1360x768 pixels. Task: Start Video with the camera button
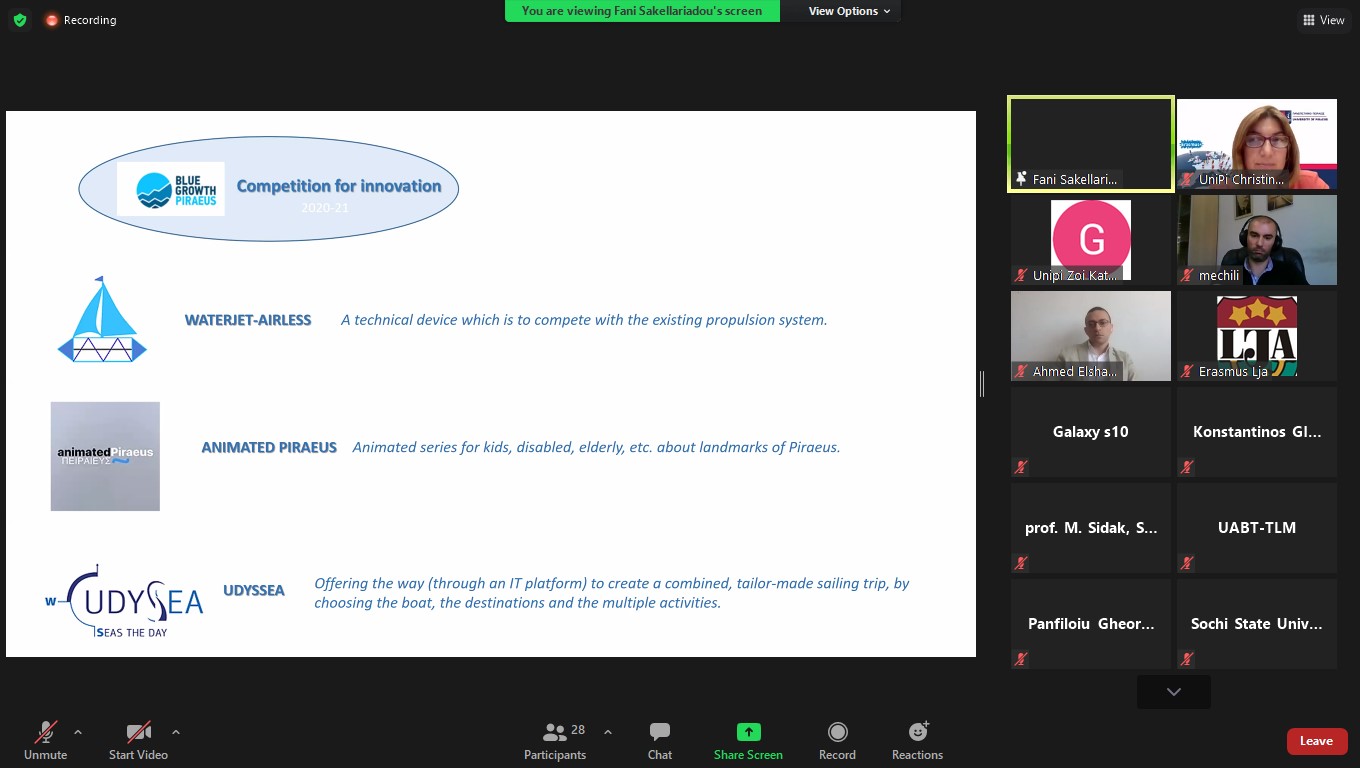[138, 741]
